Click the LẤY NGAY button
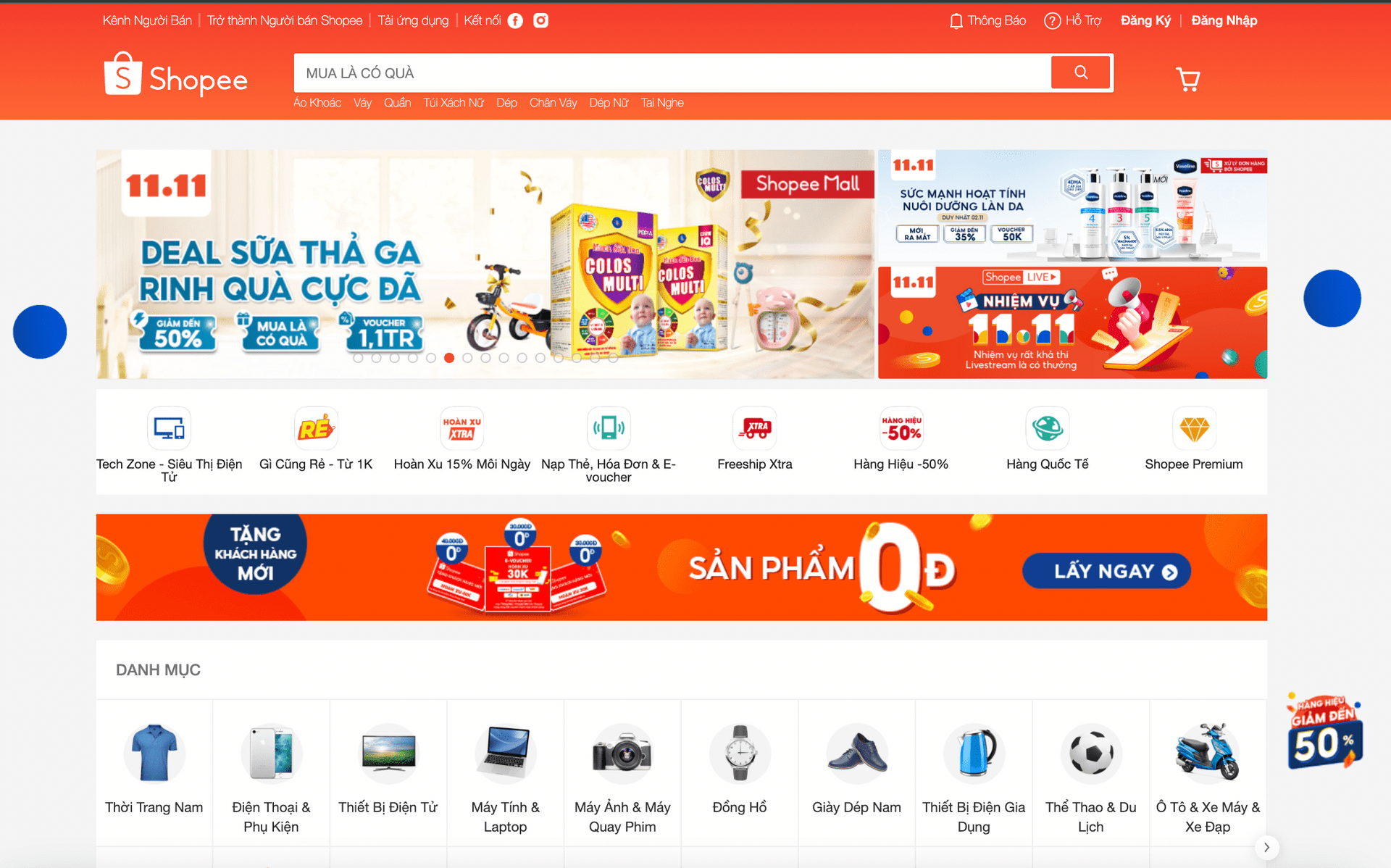1391x868 pixels. (x=1106, y=571)
